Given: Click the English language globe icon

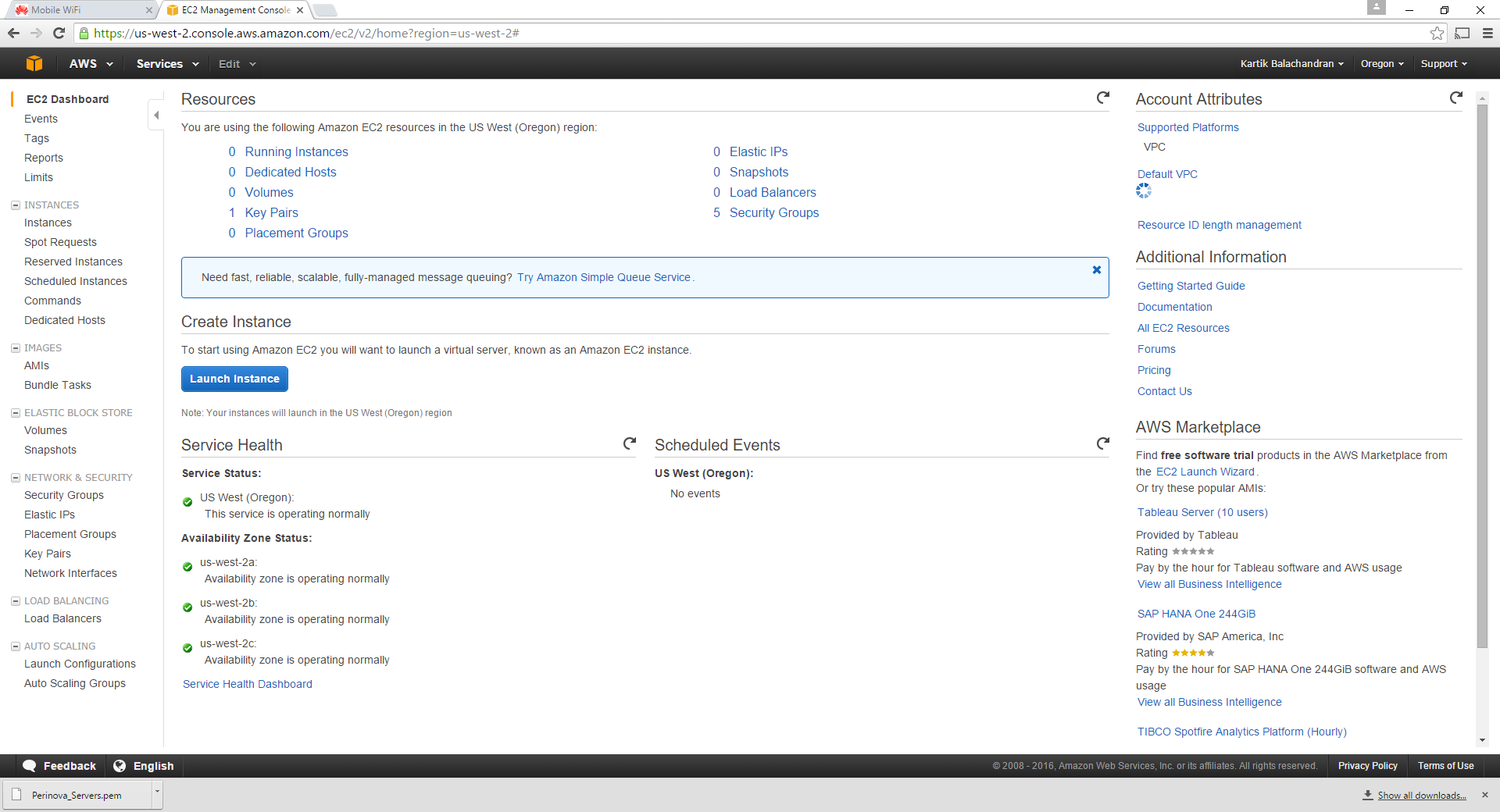Looking at the screenshot, I should (x=120, y=766).
